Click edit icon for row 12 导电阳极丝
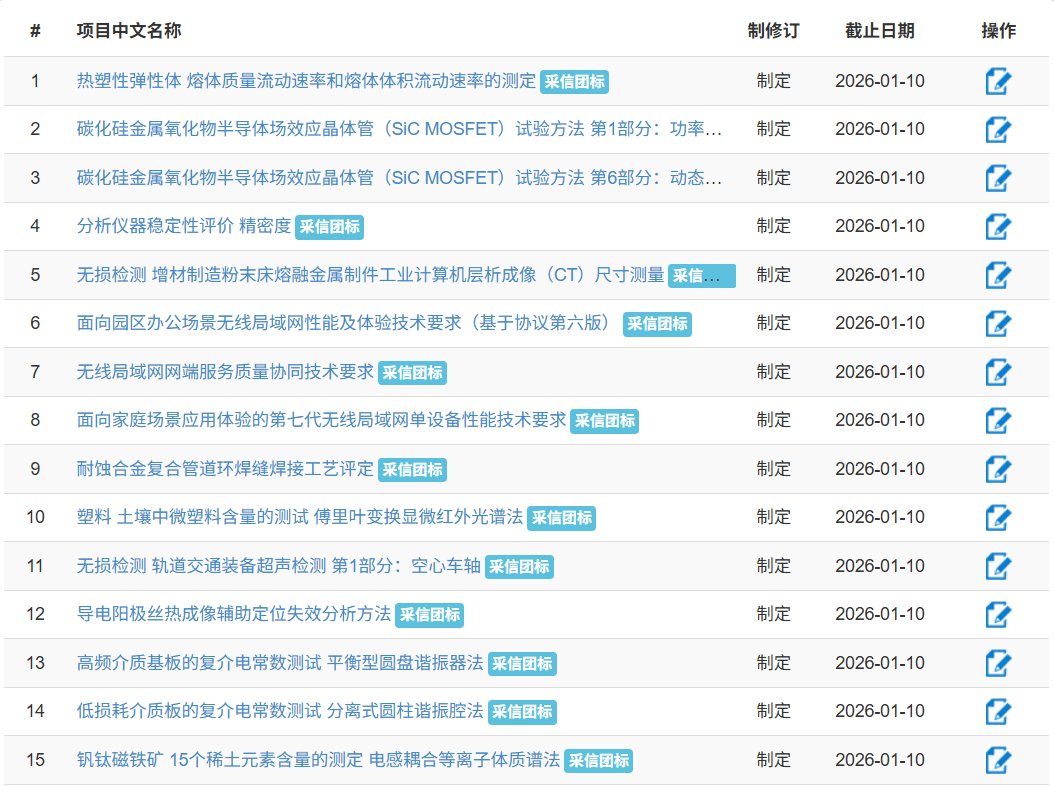The height and width of the screenshot is (786, 1054). point(997,614)
